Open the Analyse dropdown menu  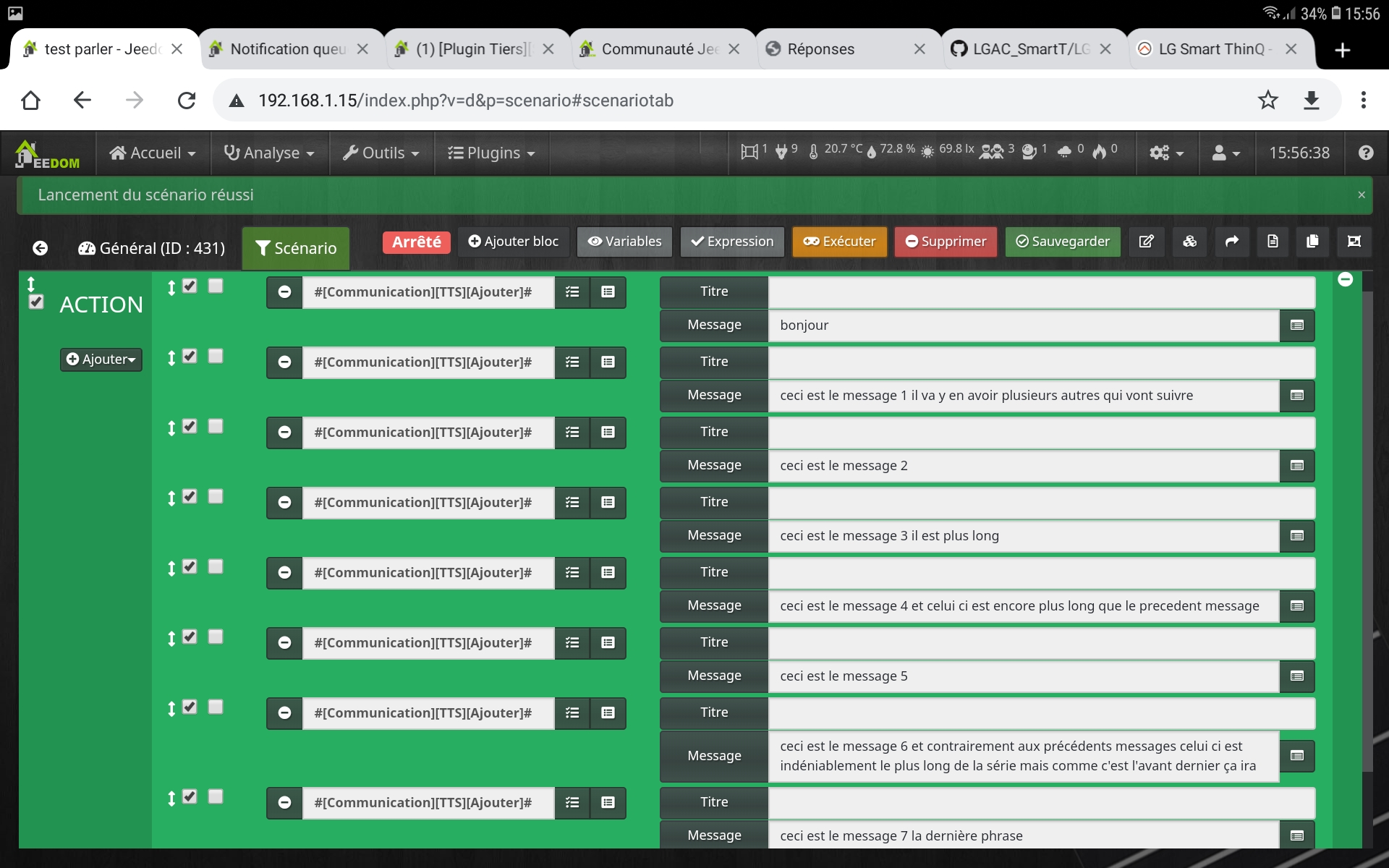[x=269, y=153]
